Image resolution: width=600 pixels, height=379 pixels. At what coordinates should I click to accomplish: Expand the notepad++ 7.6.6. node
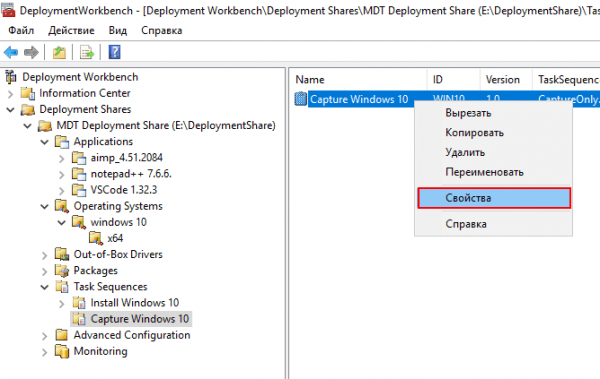click(62, 175)
